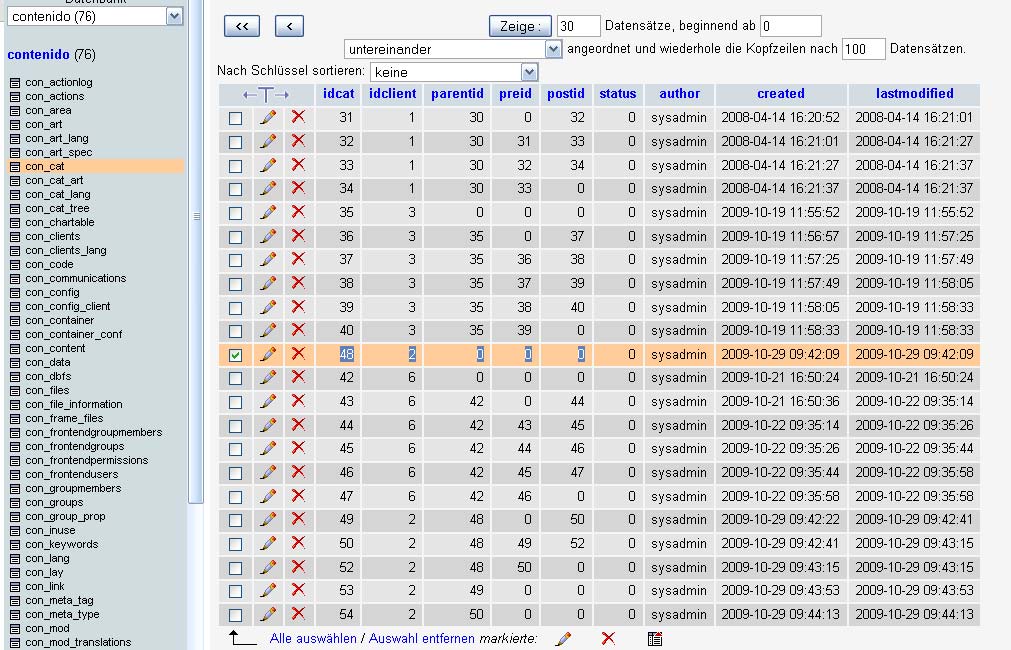Sort by the lastmodified column header
The width and height of the screenshot is (1011, 650).
click(x=914, y=94)
